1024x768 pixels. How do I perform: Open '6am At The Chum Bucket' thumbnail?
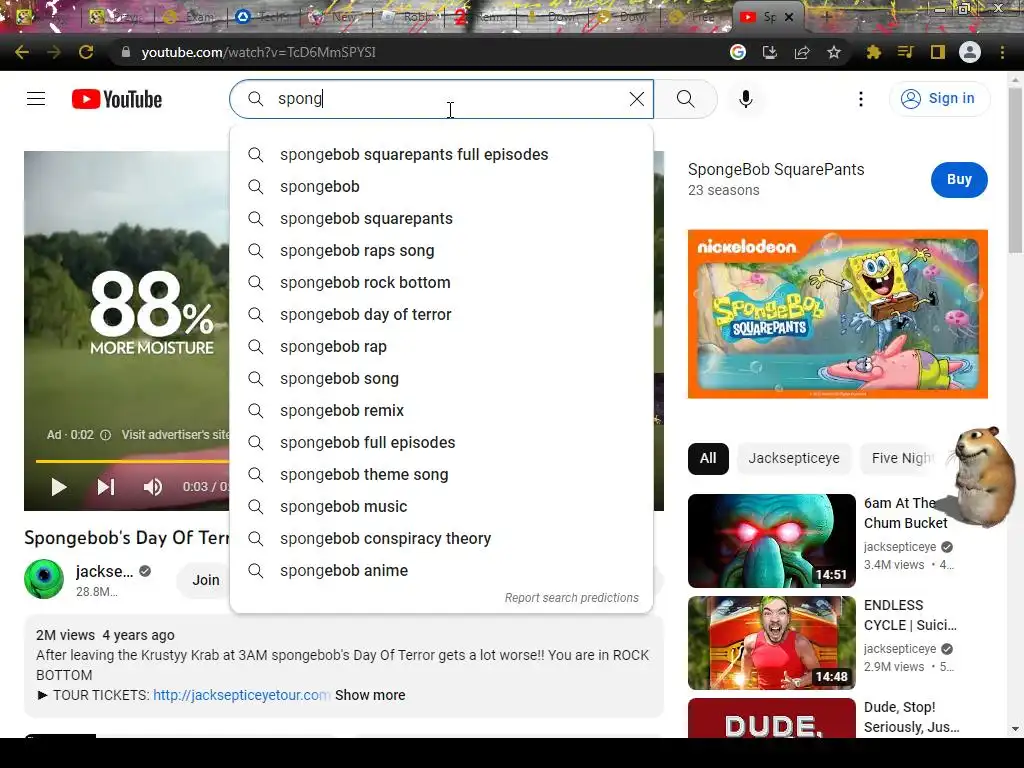772,541
